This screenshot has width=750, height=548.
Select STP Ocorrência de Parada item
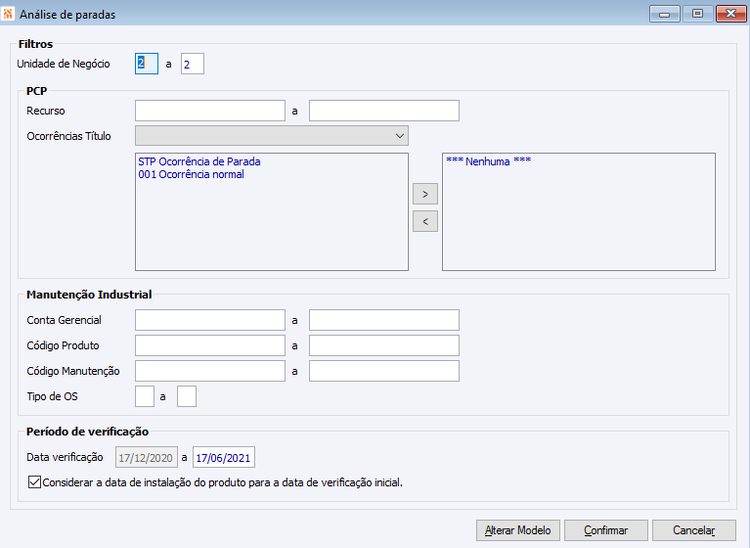click(199, 162)
